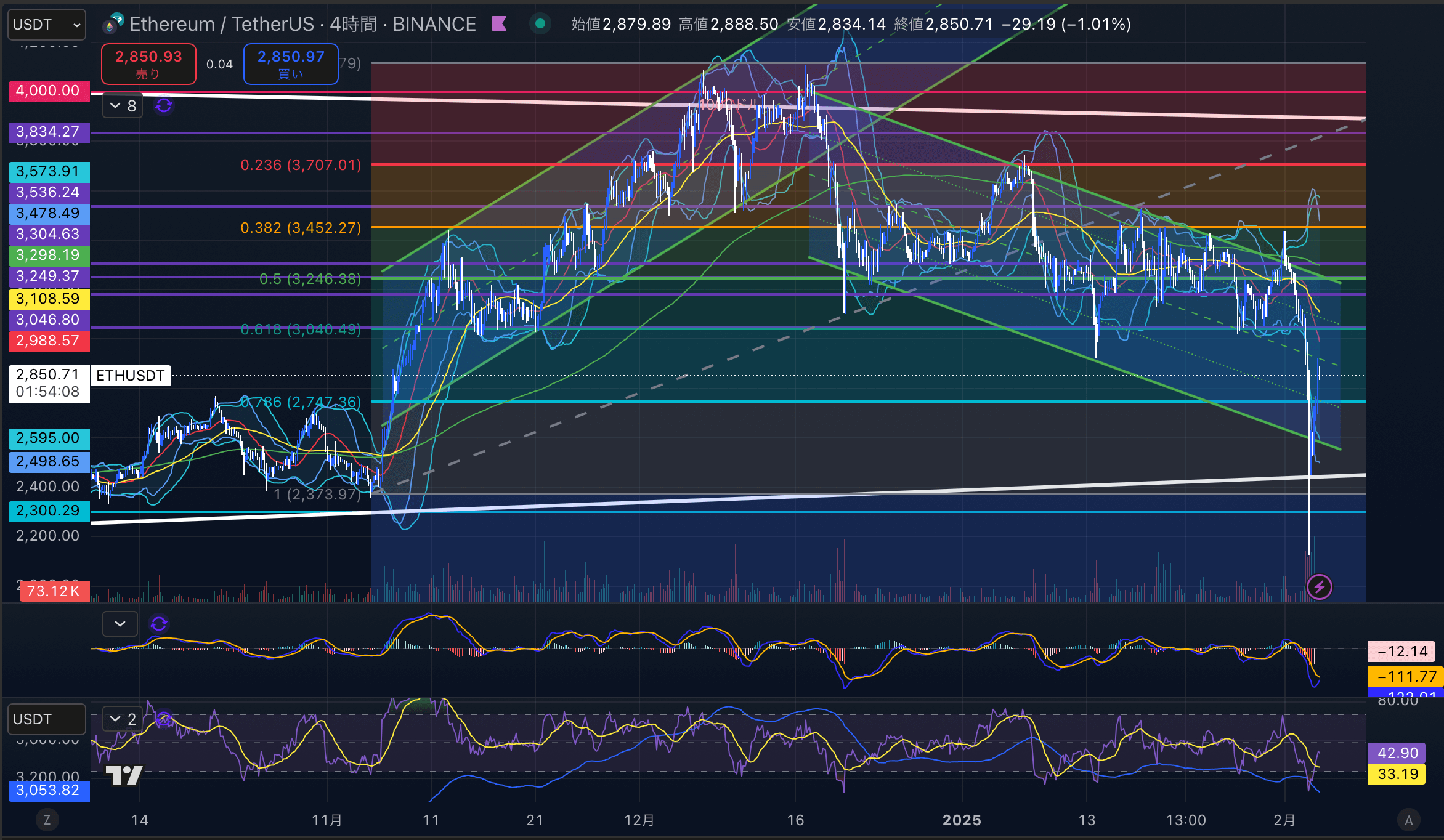Select the 3,298.19 green price label
This screenshot has height=840, width=1444.
coord(49,255)
